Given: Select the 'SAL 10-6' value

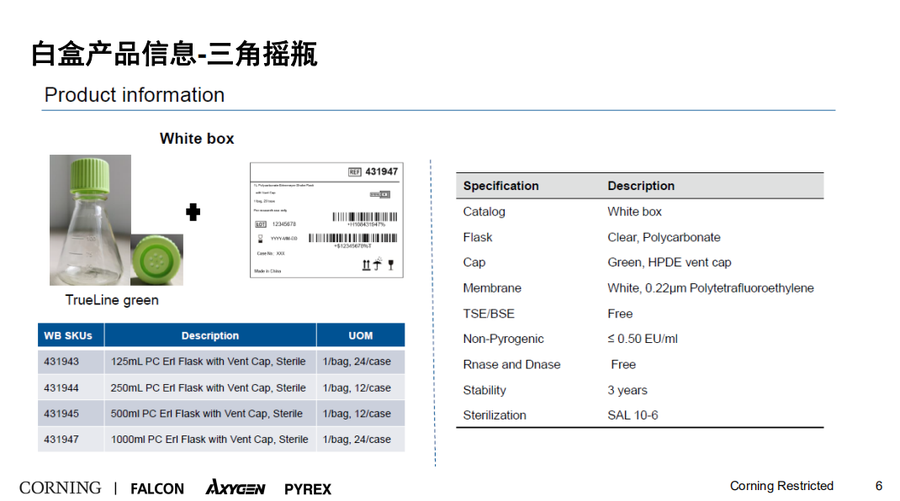Looking at the screenshot, I should point(633,415).
